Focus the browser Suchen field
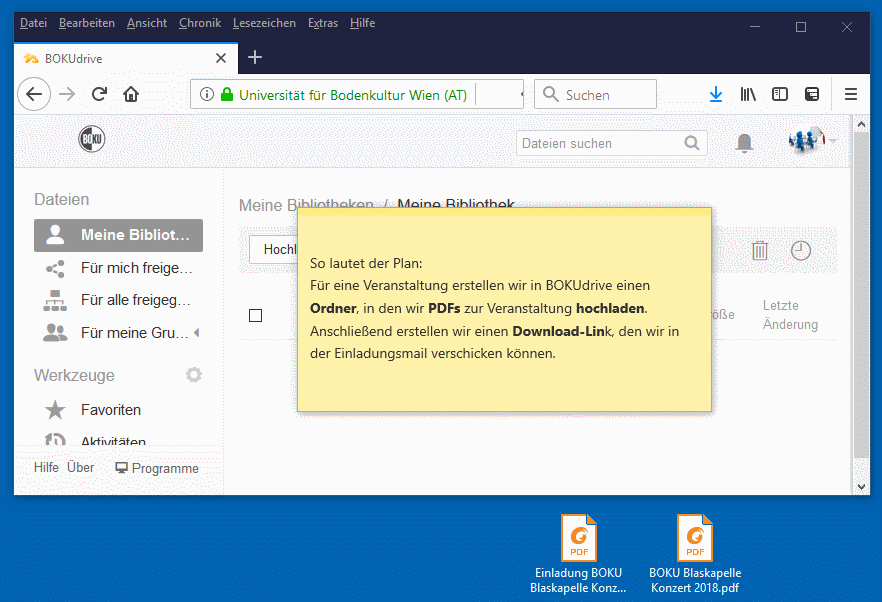 tap(595, 94)
